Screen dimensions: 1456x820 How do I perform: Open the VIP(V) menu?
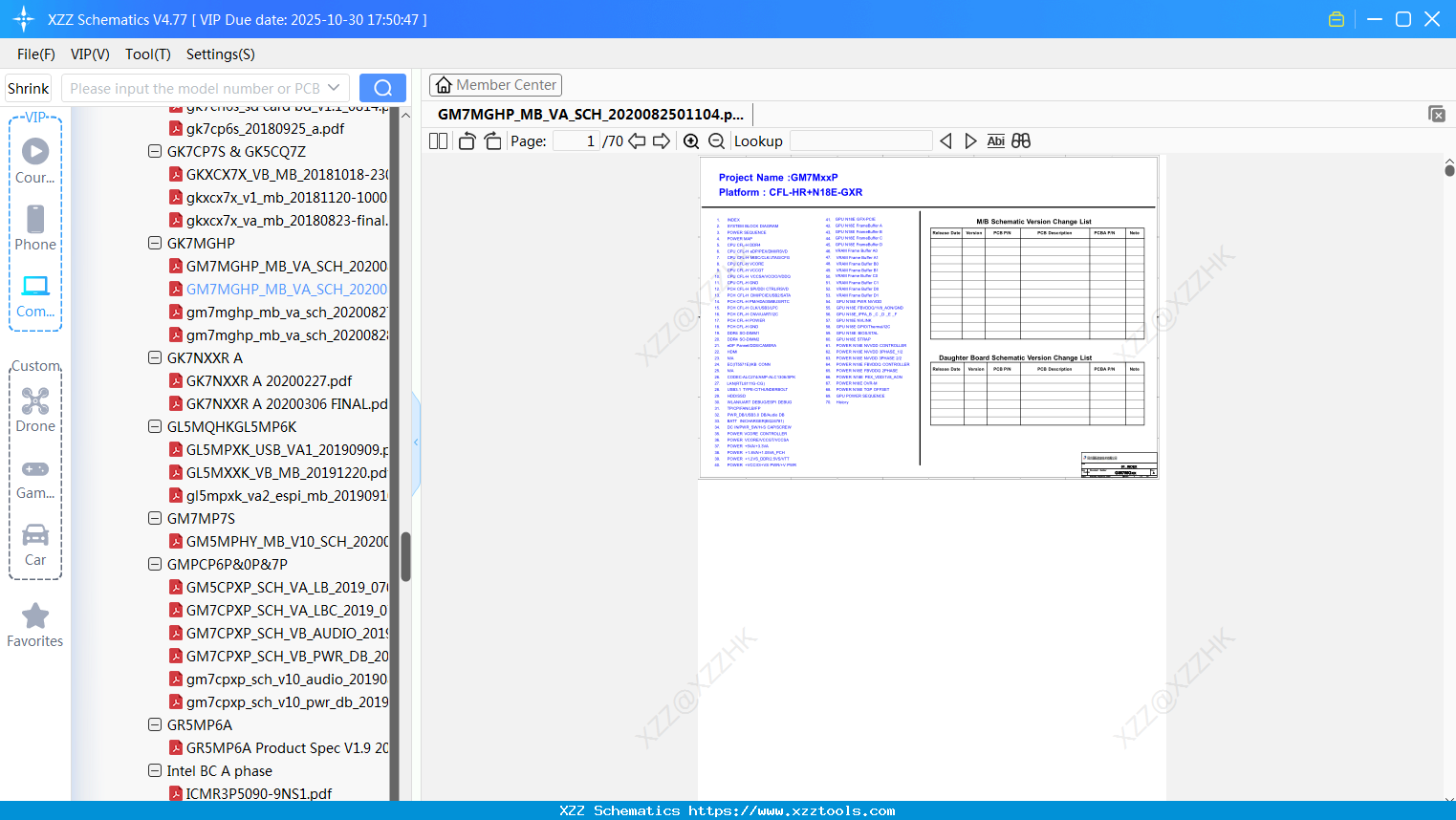tap(90, 54)
